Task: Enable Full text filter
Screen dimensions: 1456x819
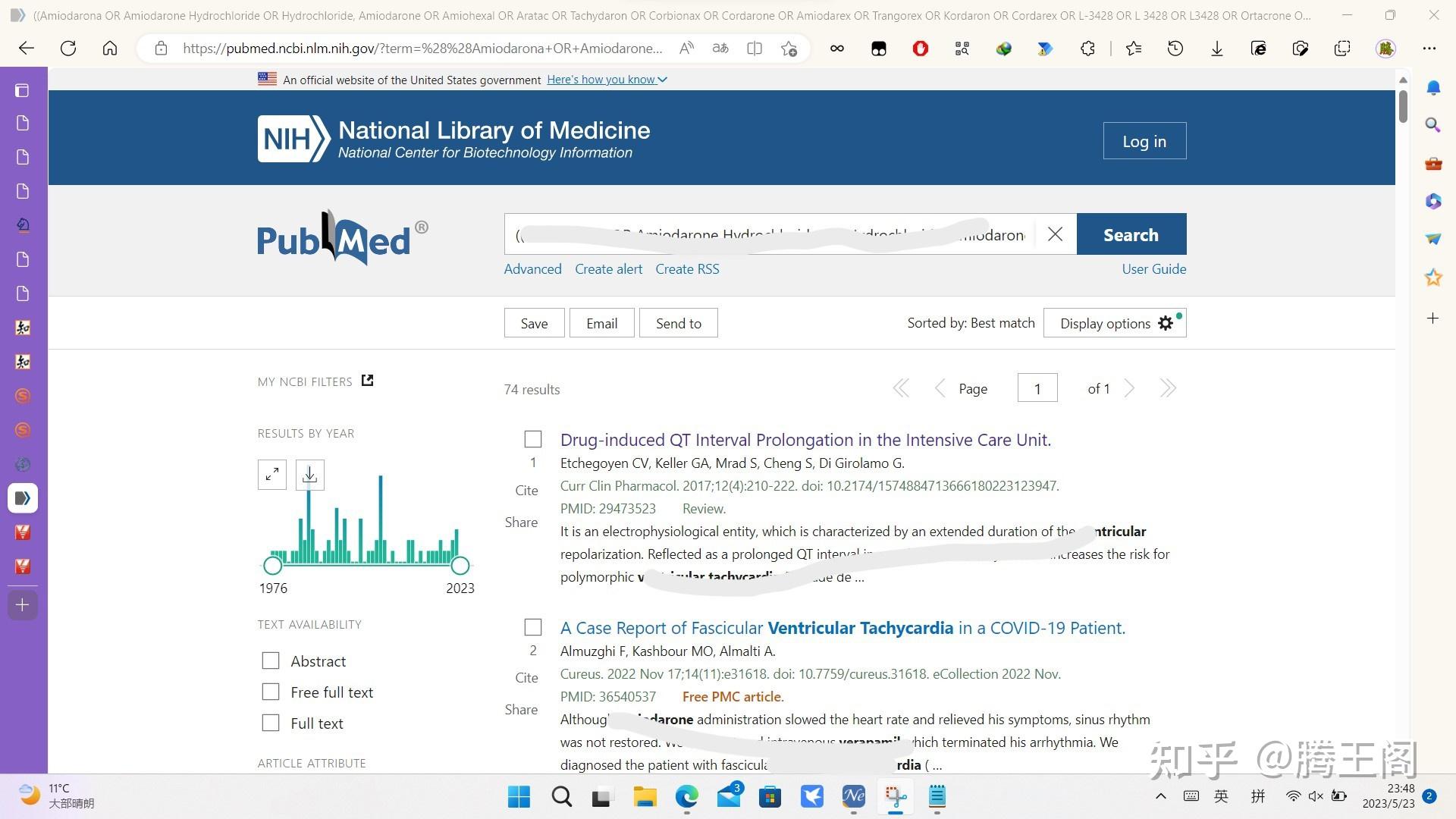Action: coord(271,723)
